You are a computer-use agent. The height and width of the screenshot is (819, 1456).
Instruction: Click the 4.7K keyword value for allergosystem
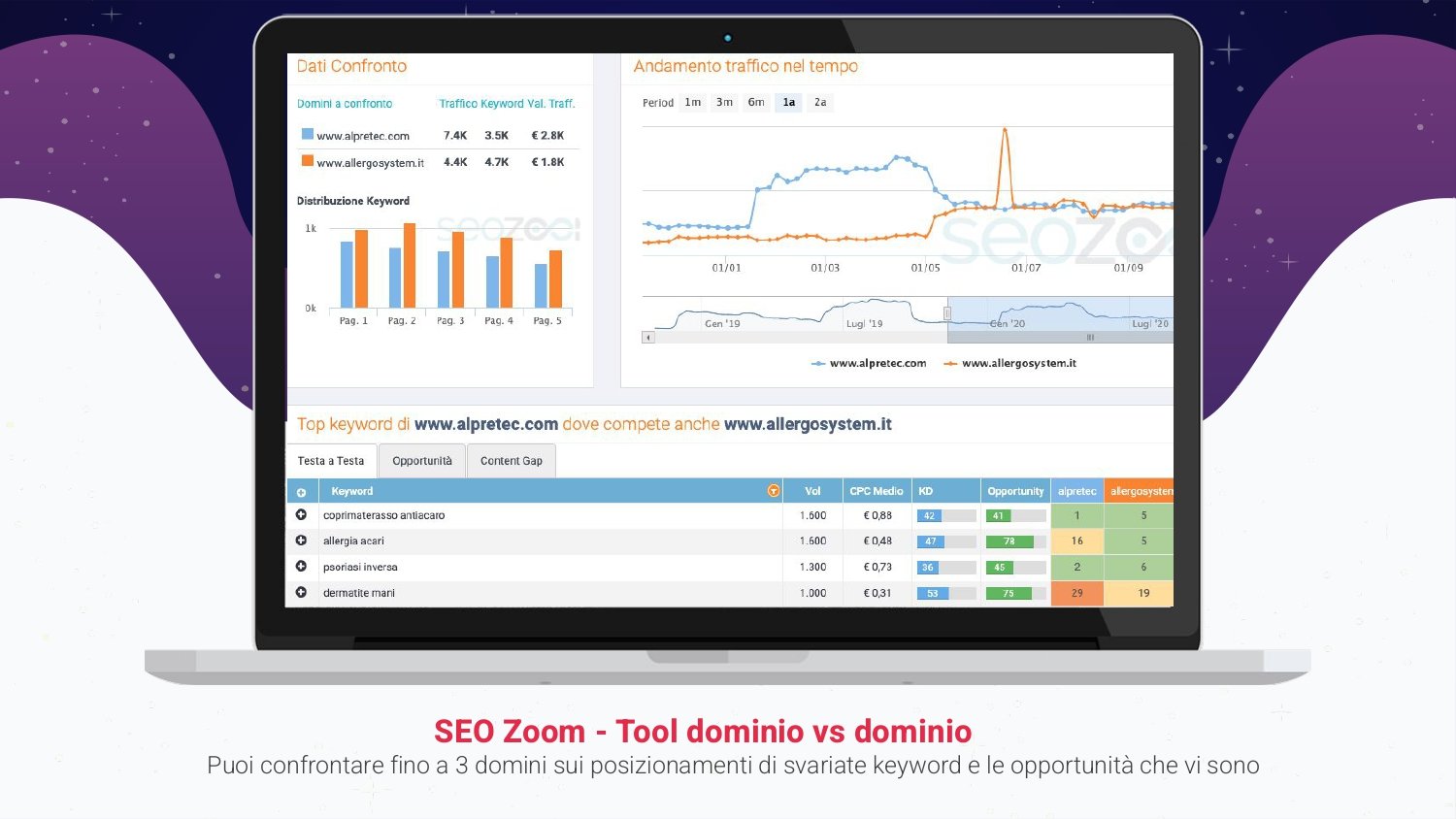496,162
